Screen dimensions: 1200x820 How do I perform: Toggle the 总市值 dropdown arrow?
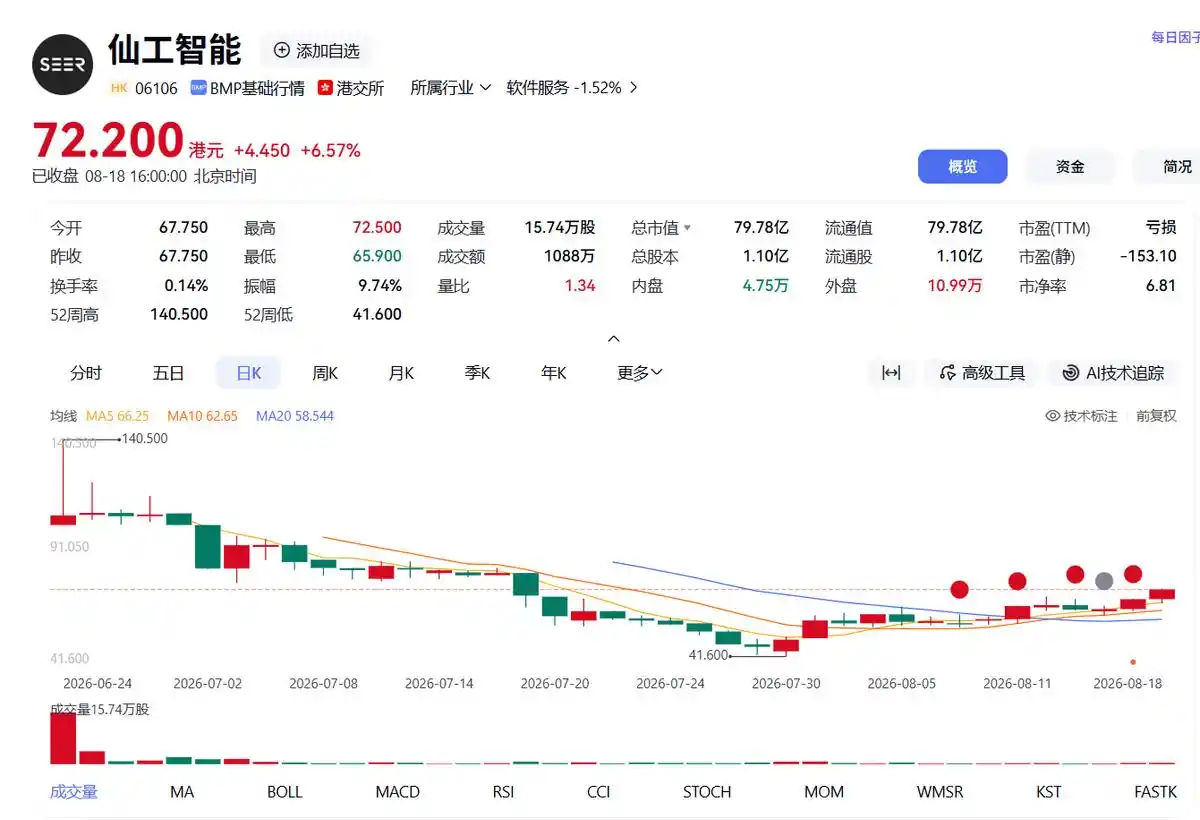click(x=687, y=228)
